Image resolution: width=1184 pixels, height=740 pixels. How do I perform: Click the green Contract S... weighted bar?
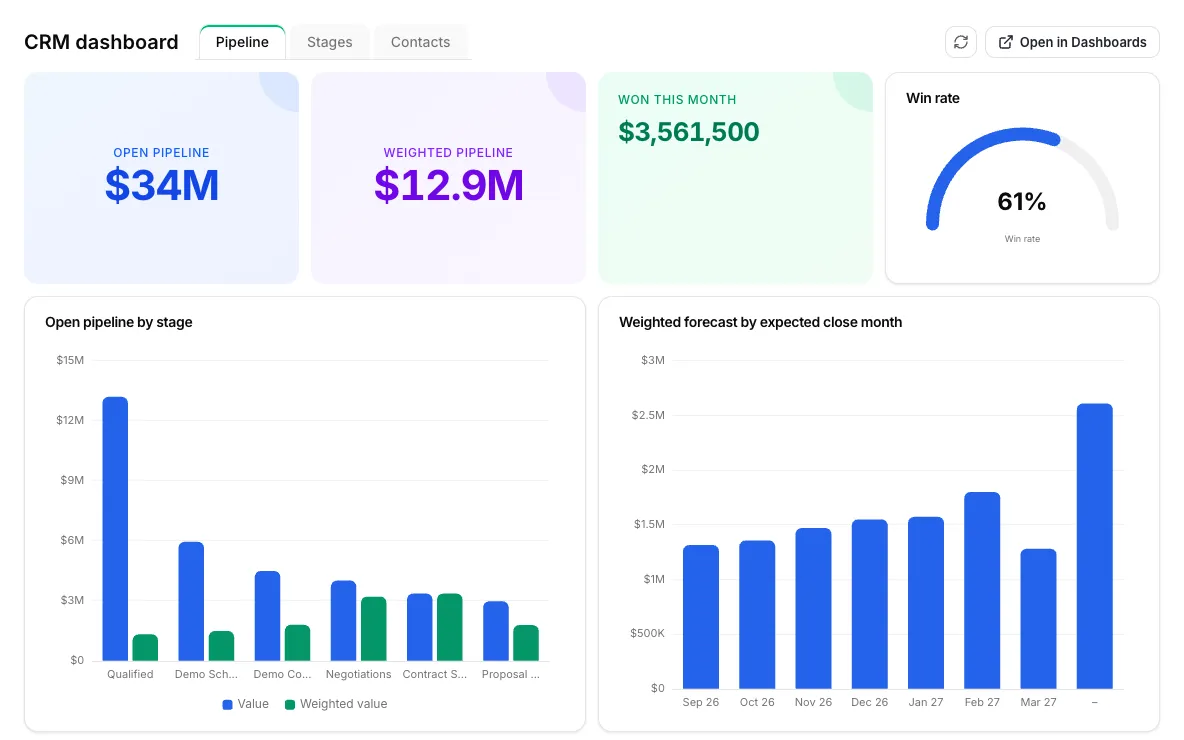tap(450, 627)
